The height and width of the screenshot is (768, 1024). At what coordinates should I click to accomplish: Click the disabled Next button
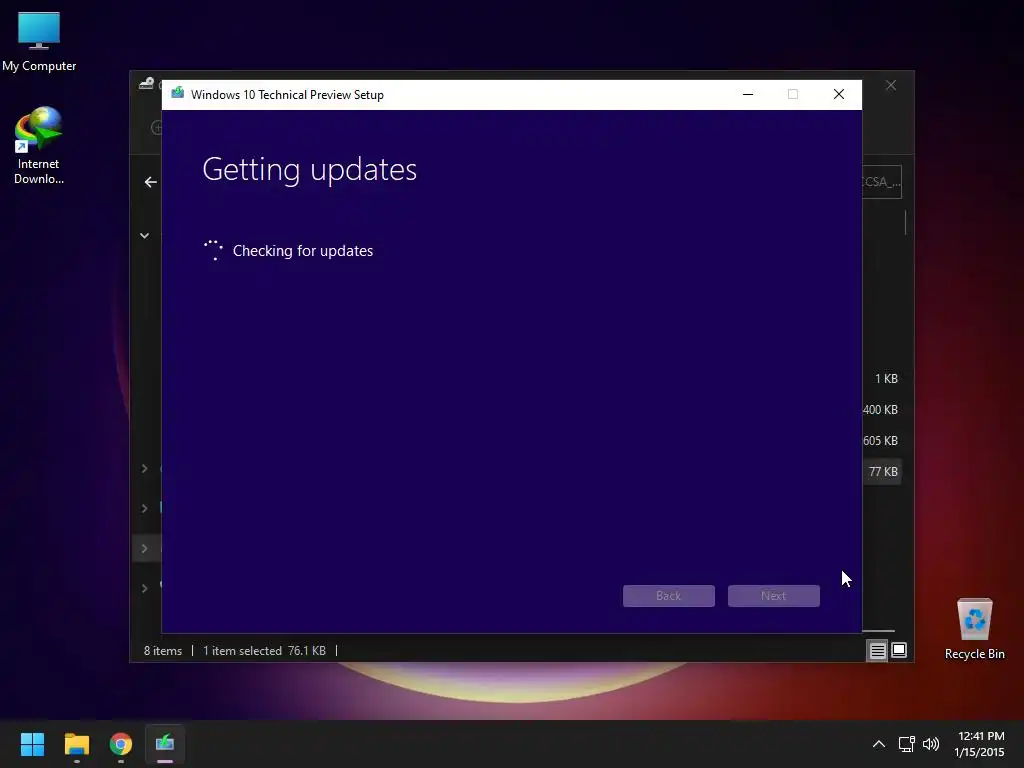click(x=774, y=596)
